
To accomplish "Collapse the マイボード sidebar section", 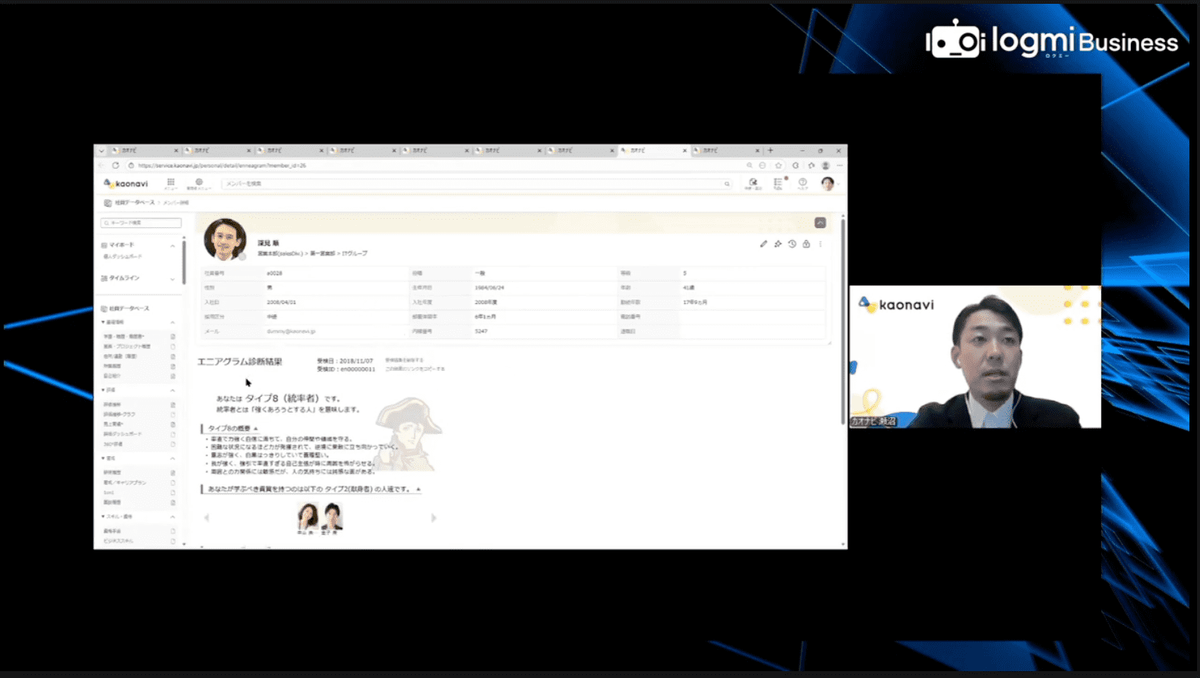I will [172, 245].
